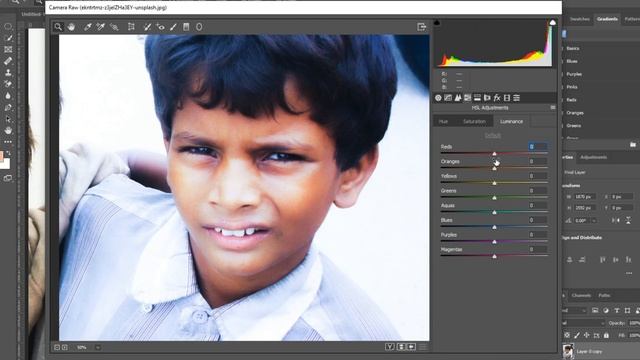
Task: Select the Hand tool in Camera Raw toolbar
Action: (x=71, y=27)
